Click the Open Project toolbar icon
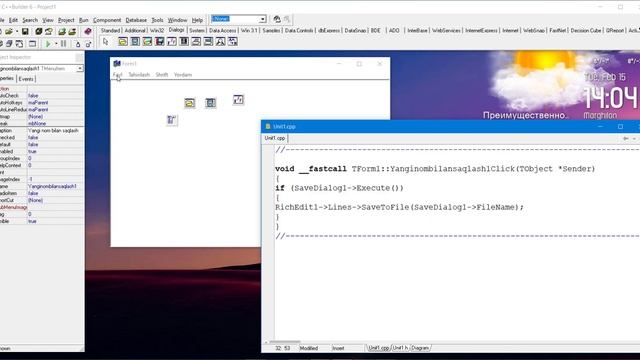Viewport: 640px width, 360px height. [49, 31]
